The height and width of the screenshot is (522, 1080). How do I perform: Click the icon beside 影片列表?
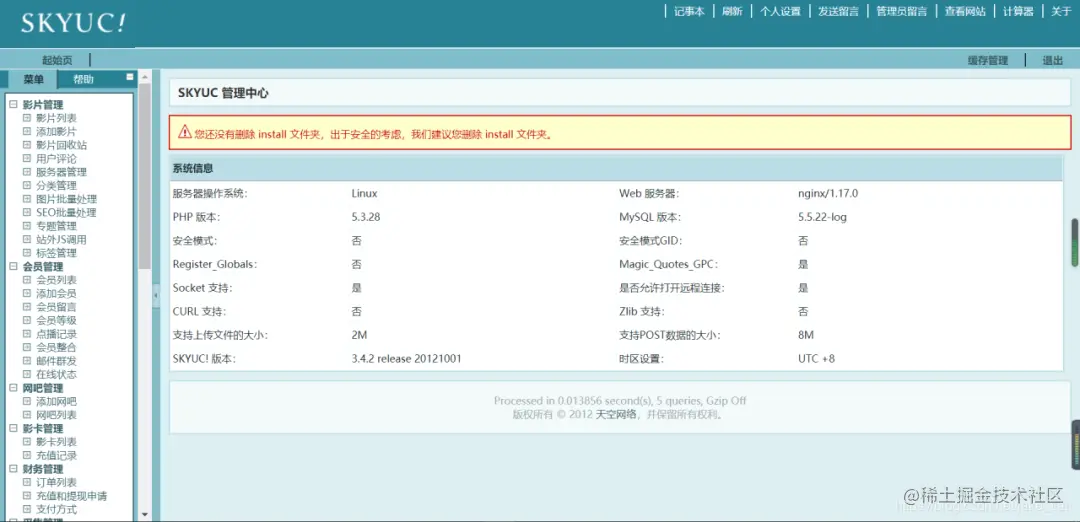[27, 118]
